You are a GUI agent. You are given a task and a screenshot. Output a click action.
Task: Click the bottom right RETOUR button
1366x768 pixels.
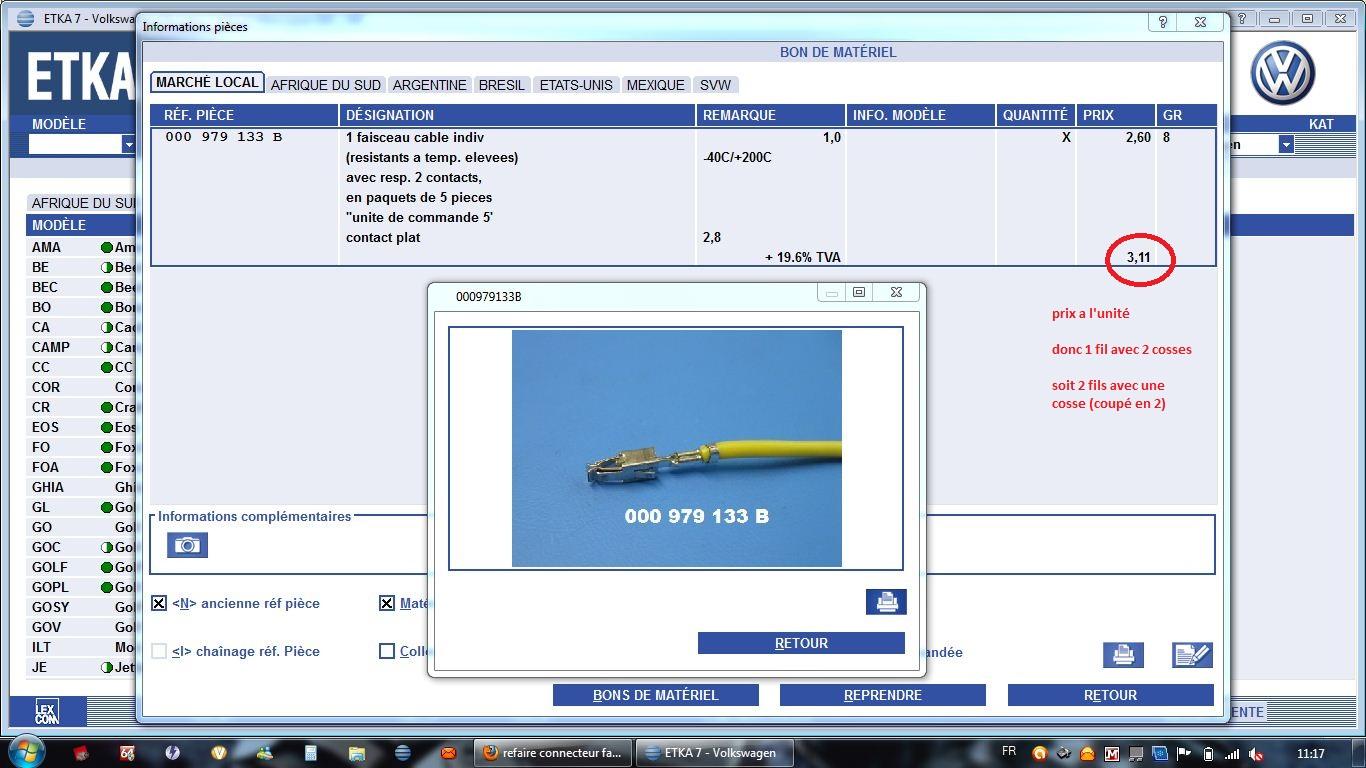(x=1110, y=695)
